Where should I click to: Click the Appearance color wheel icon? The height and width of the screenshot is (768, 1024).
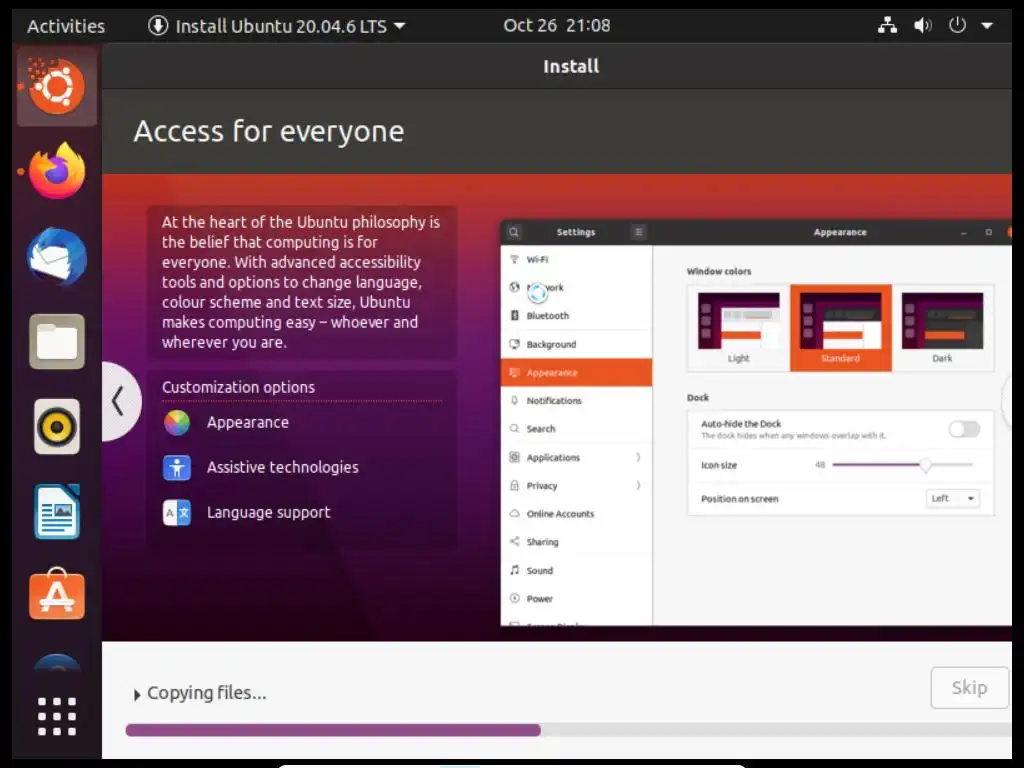177,423
